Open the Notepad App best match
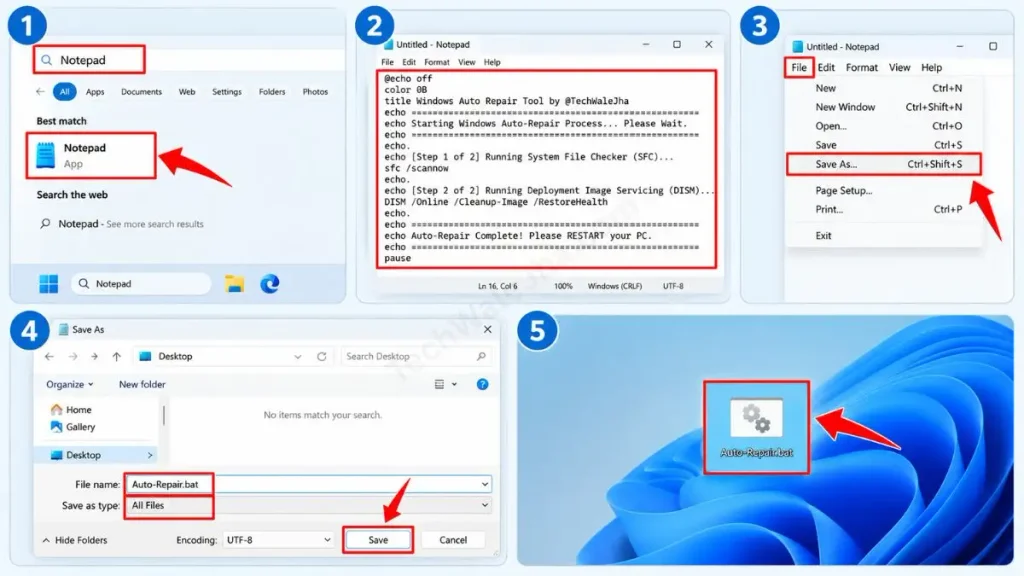Viewport: 1024px width, 576px height. point(91,155)
